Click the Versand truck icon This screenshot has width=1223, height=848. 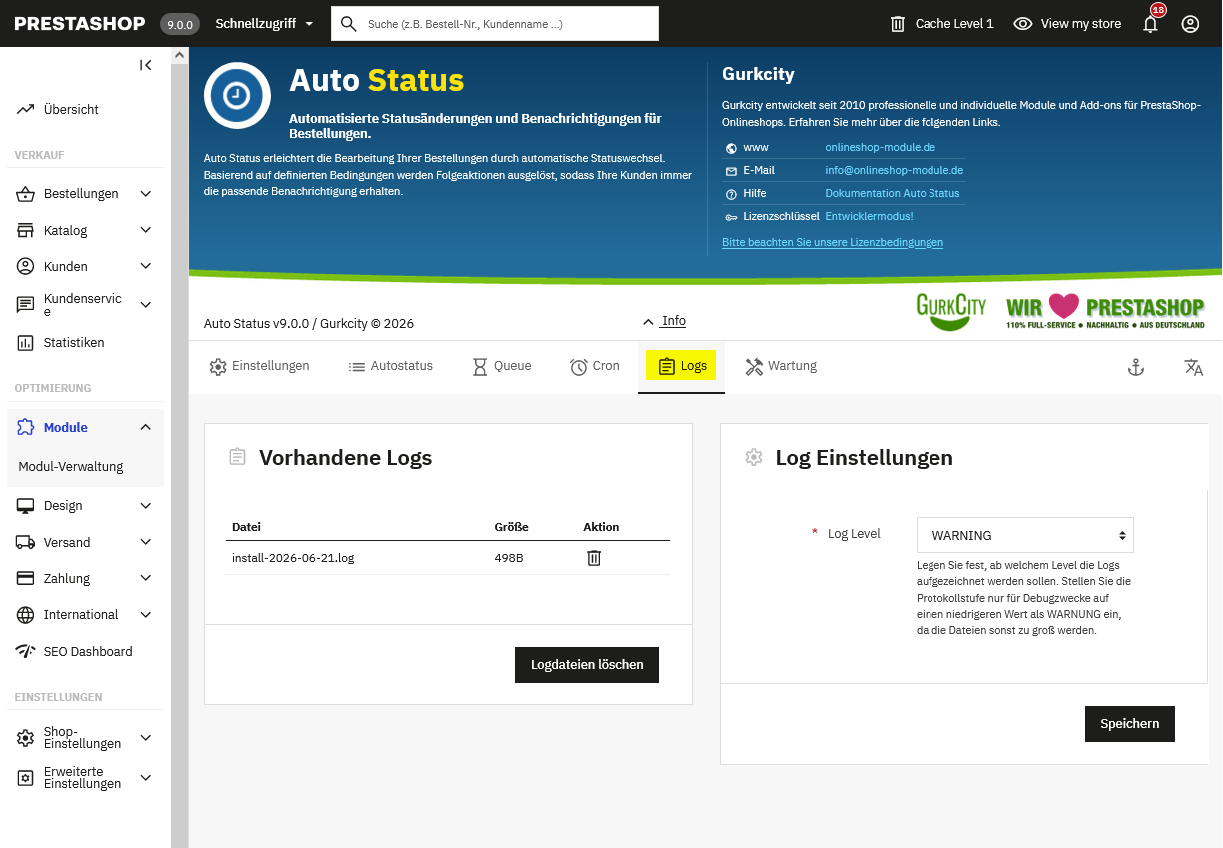(26, 542)
